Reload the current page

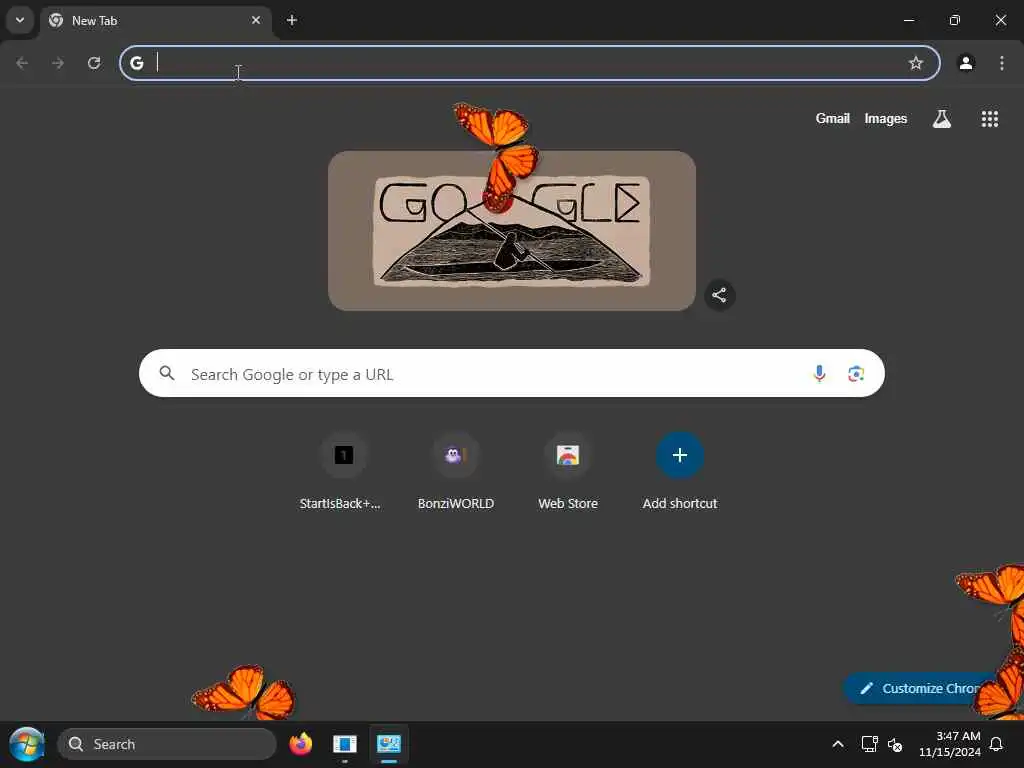click(94, 63)
